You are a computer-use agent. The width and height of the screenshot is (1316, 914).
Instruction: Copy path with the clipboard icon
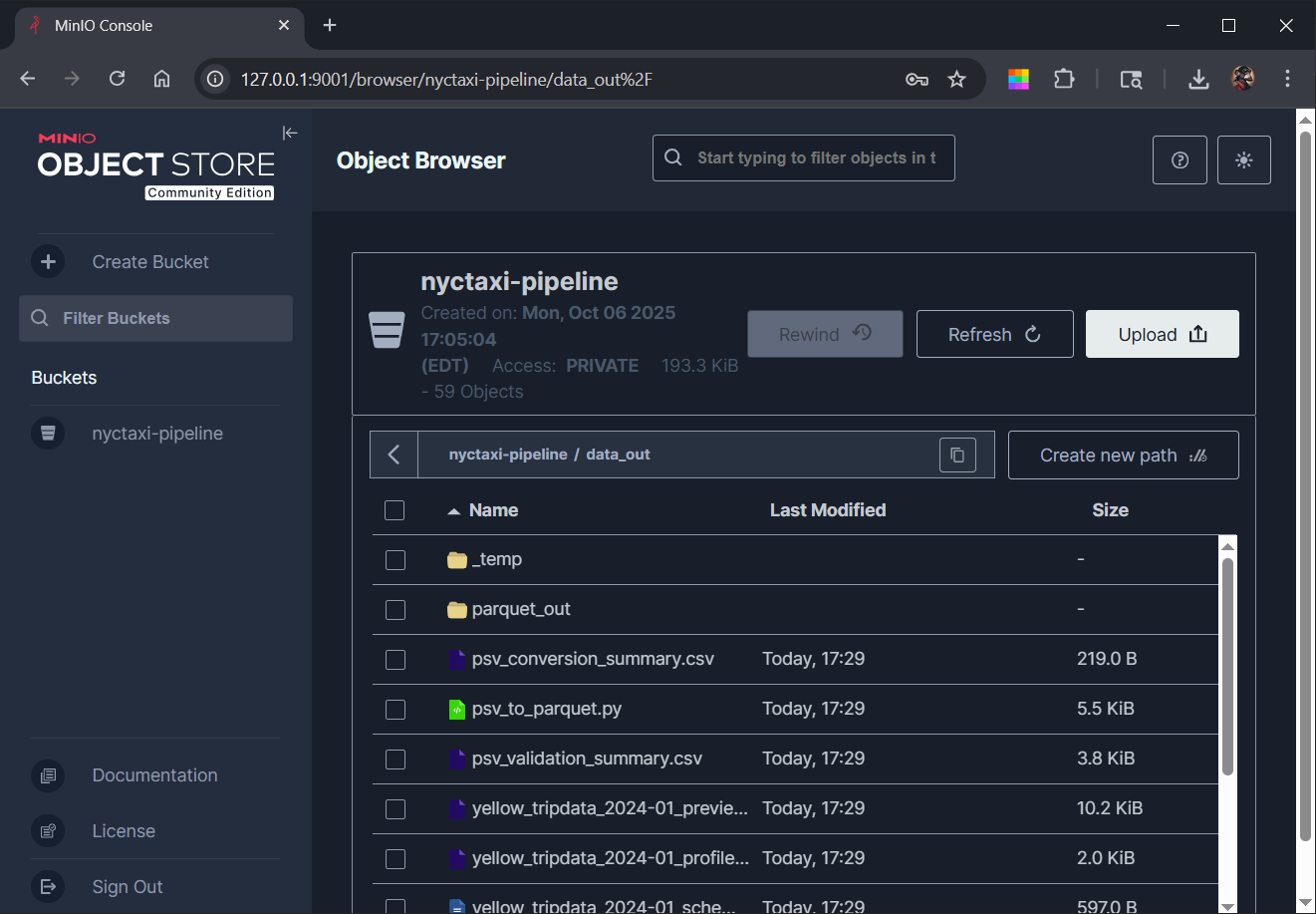(957, 455)
